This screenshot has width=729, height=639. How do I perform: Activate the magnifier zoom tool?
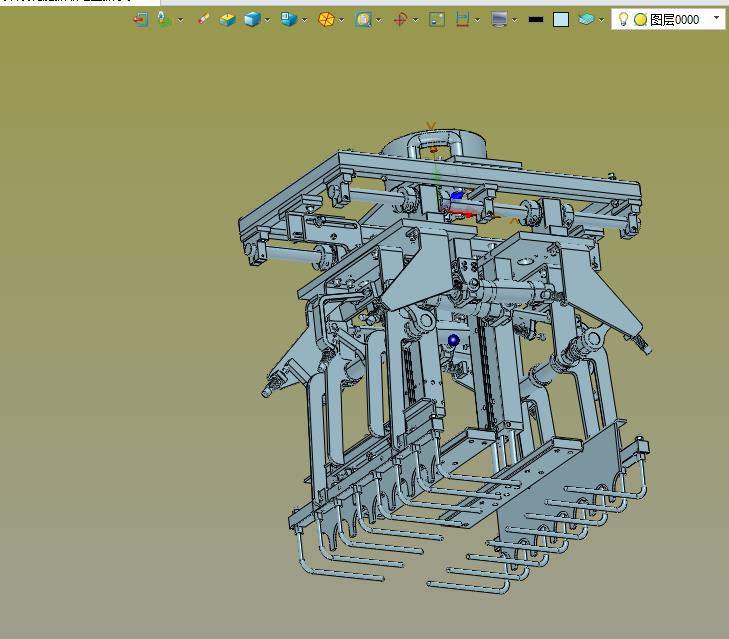coord(363,19)
